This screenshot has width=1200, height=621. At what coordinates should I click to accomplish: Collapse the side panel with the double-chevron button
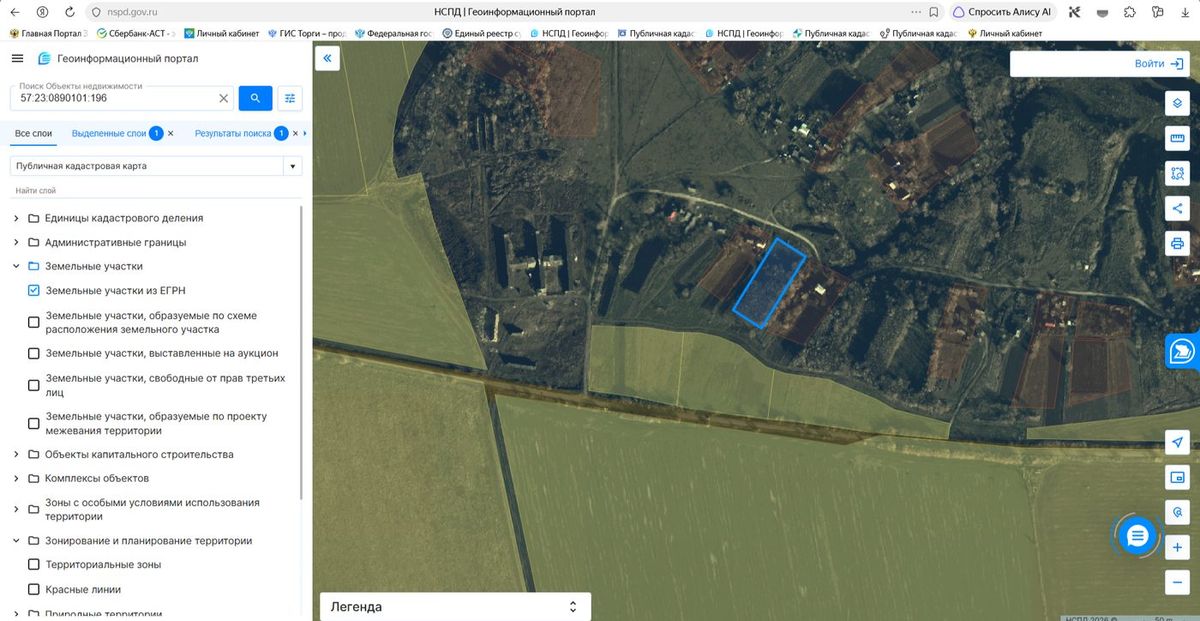(x=327, y=59)
